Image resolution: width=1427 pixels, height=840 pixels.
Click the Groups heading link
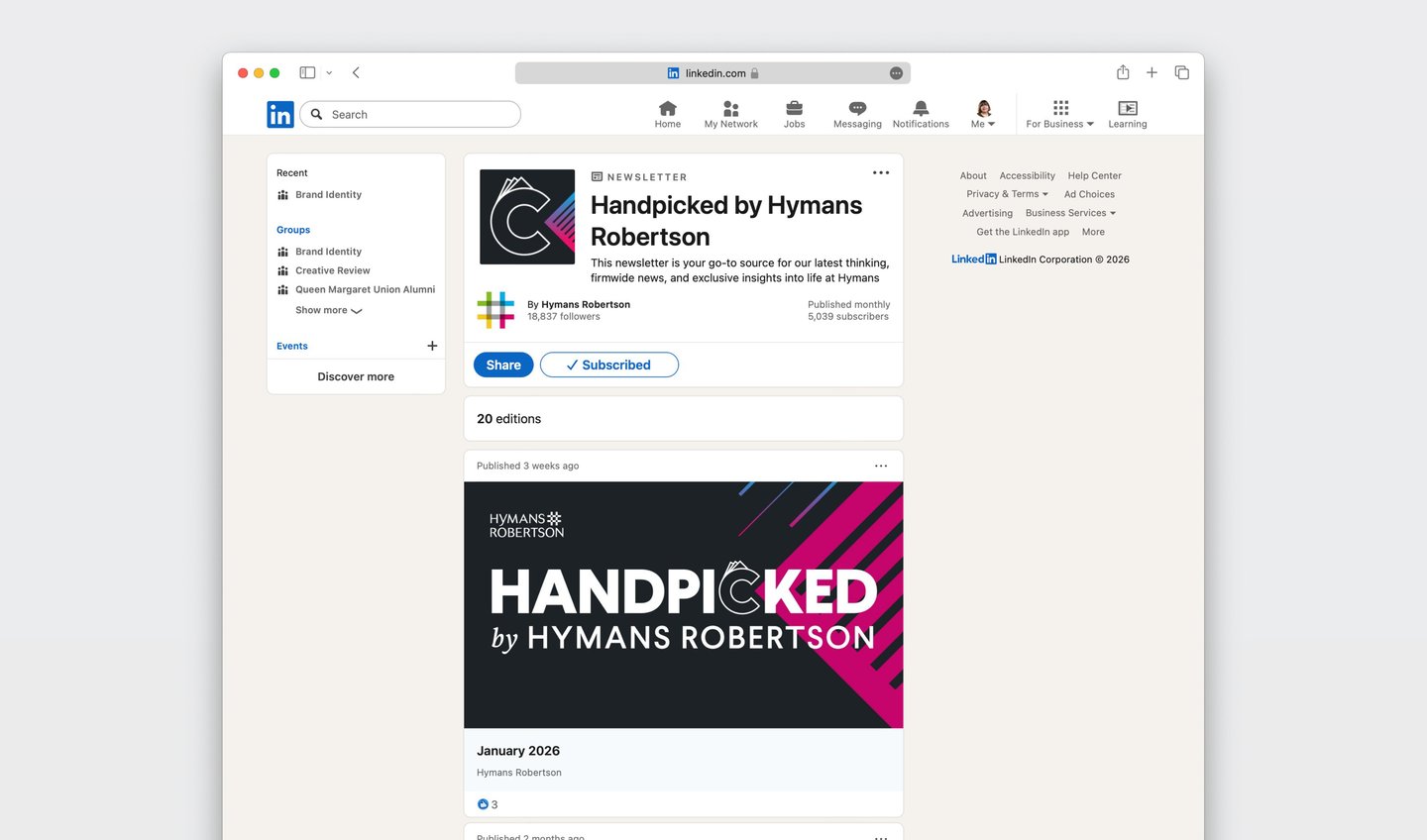tap(293, 230)
